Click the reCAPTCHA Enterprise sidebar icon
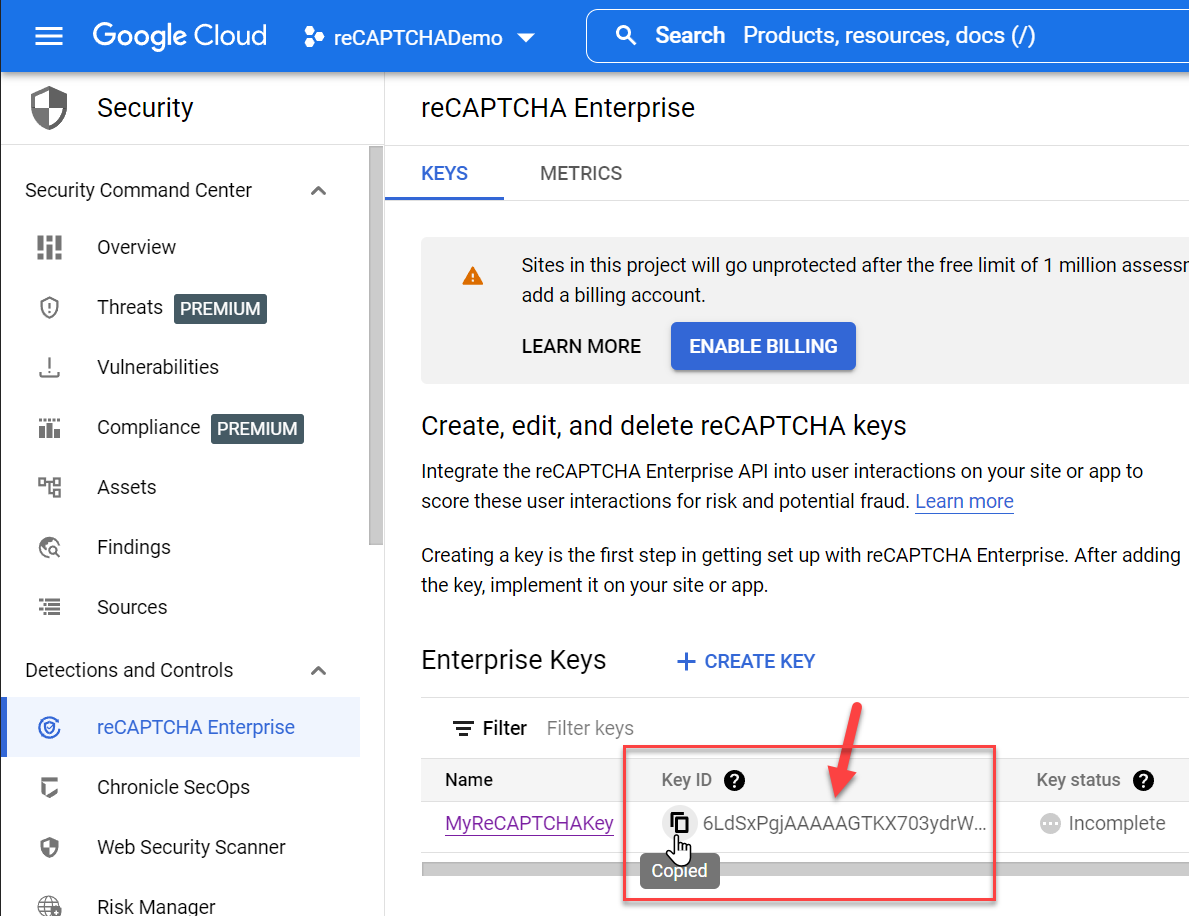 click(x=49, y=727)
